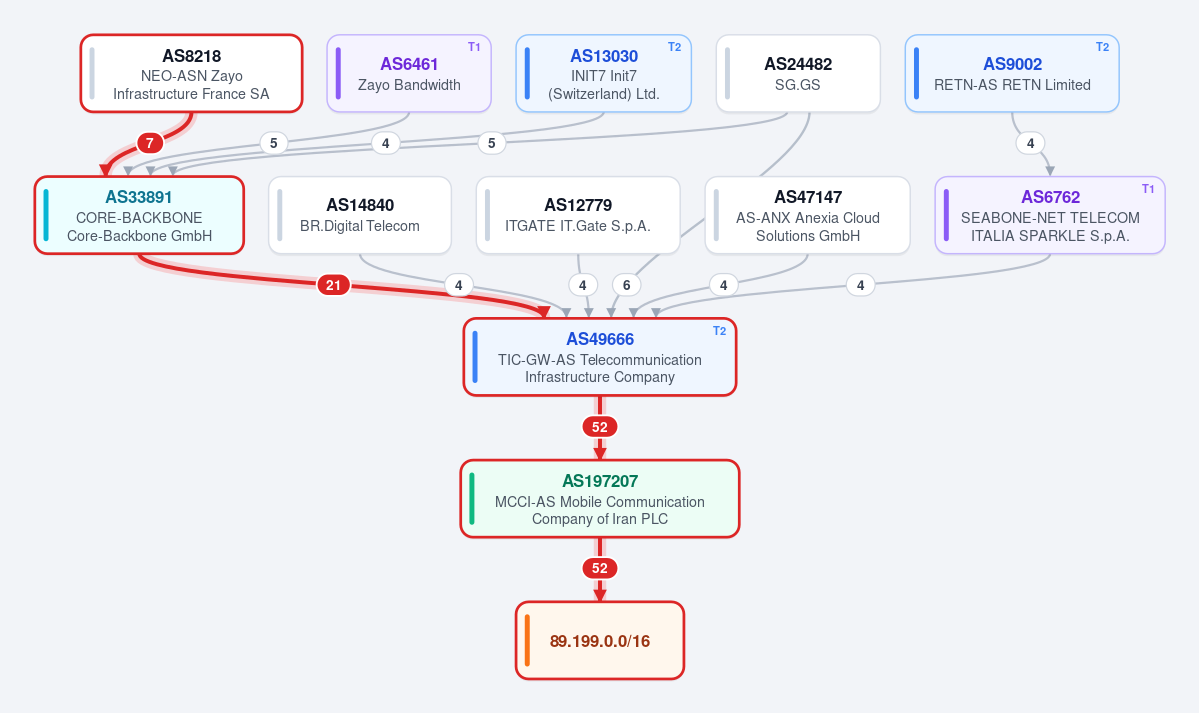Click the red 7 edge badge

[150, 143]
